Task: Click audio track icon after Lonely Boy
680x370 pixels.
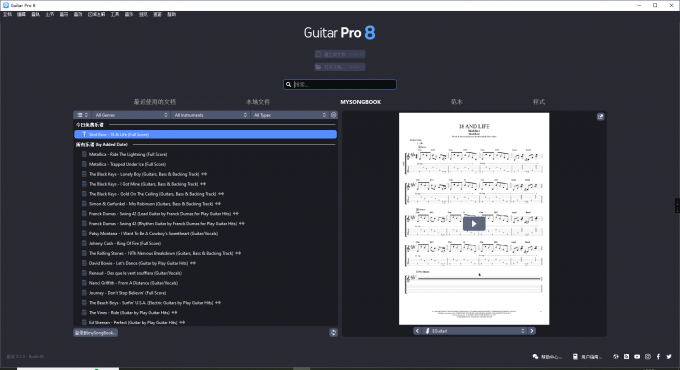Action: 204,174
